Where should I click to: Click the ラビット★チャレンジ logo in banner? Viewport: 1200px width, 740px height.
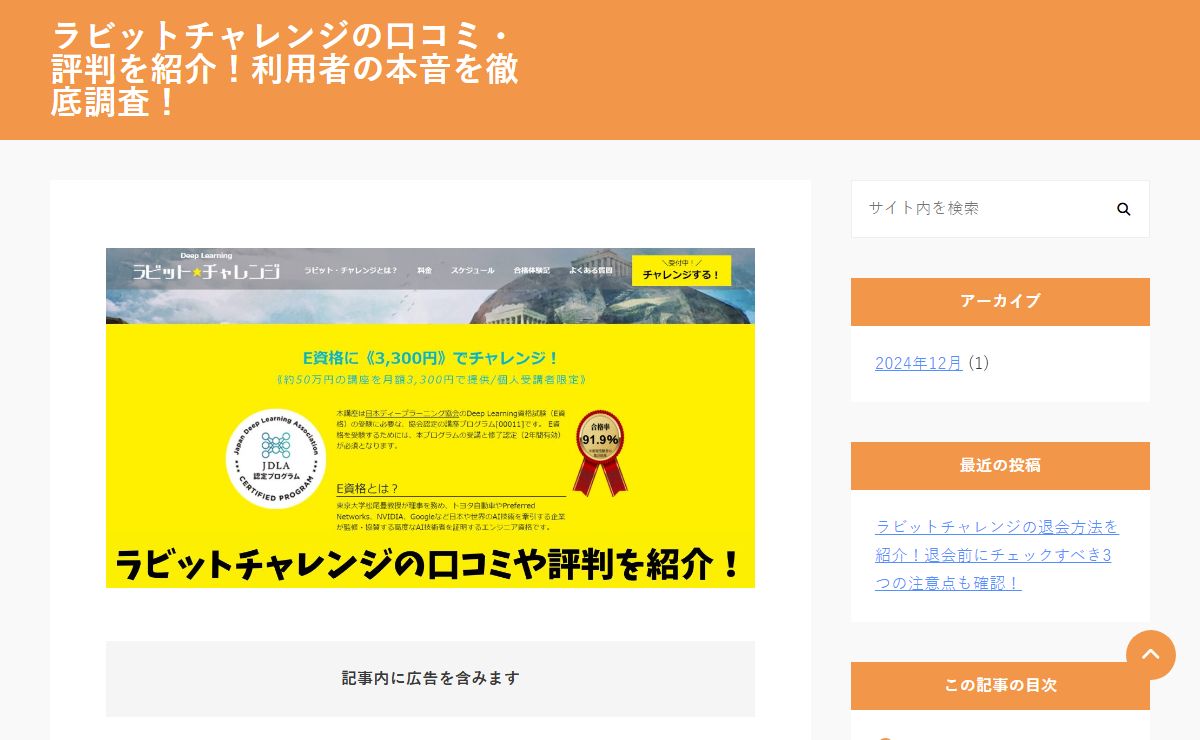point(207,267)
